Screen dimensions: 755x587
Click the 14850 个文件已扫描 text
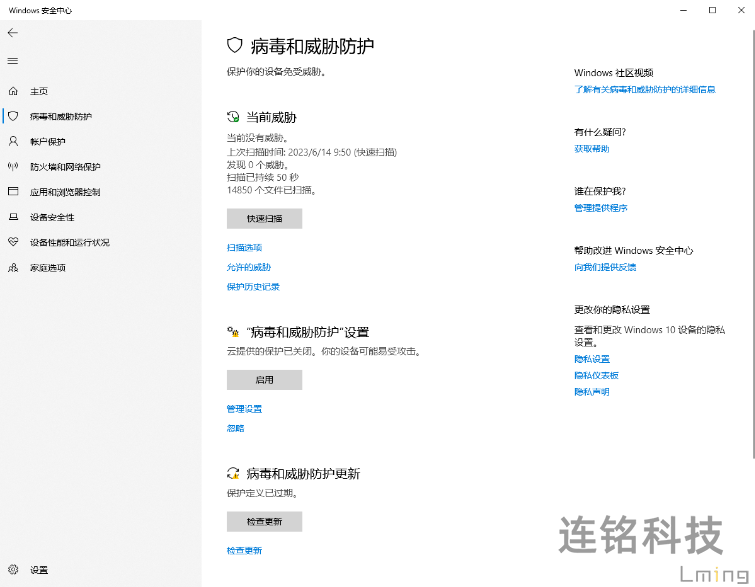(x=272, y=190)
